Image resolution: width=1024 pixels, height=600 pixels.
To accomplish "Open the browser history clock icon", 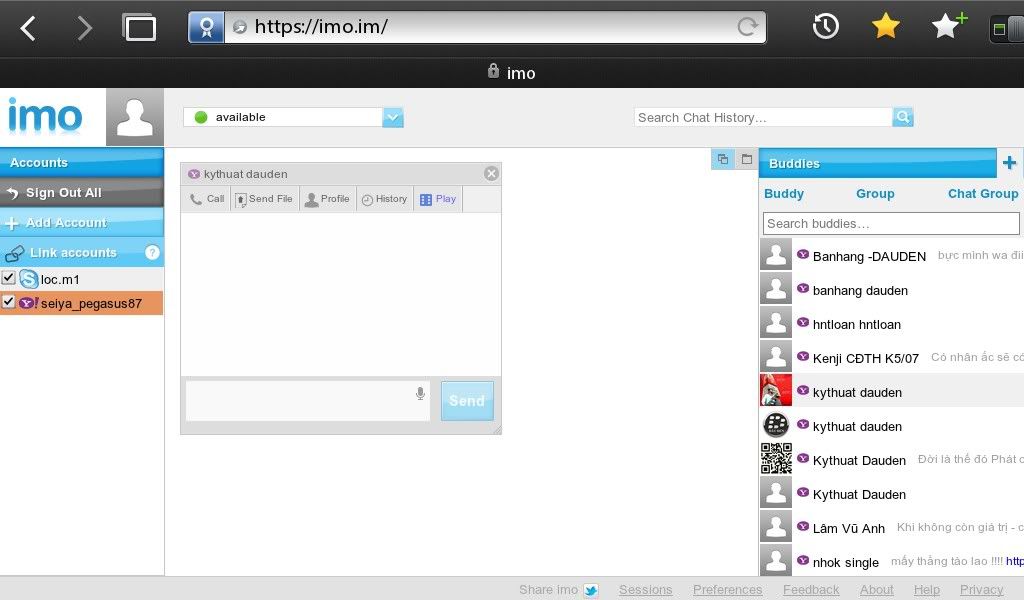I will coord(825,27).
